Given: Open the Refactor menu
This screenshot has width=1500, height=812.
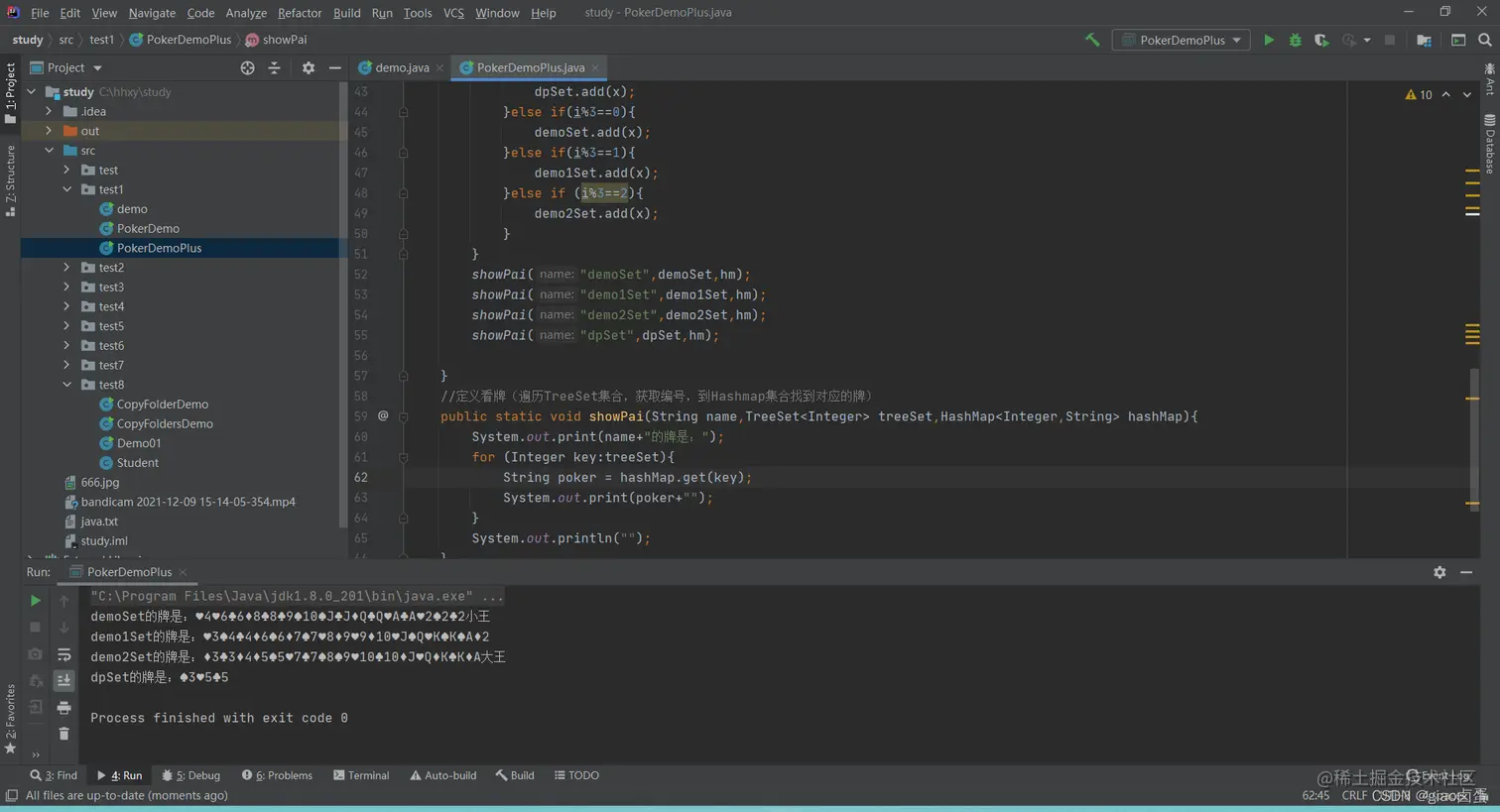Looking at the screenshot, I should [x=300, y=13].
